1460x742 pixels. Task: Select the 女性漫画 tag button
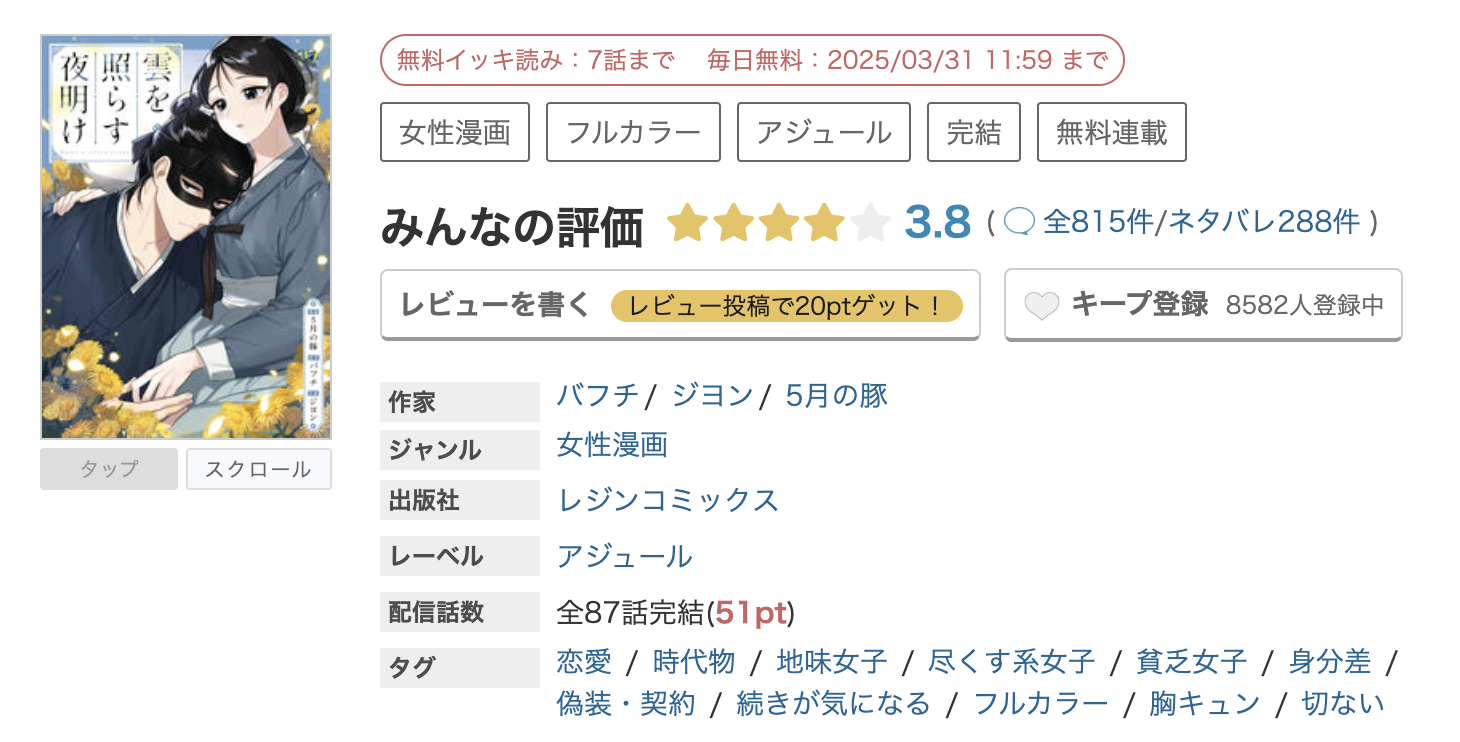455,132
